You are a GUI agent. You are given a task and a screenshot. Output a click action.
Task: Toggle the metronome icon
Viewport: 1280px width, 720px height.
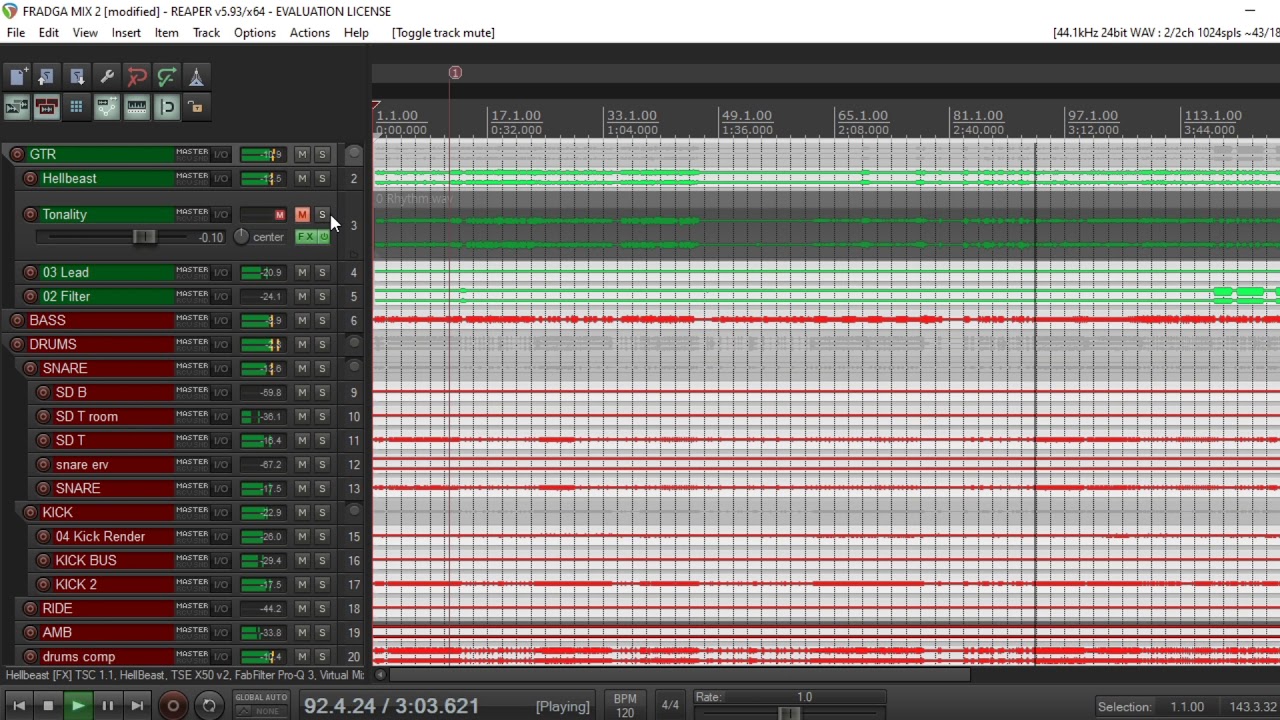click(x=197, y=77)
